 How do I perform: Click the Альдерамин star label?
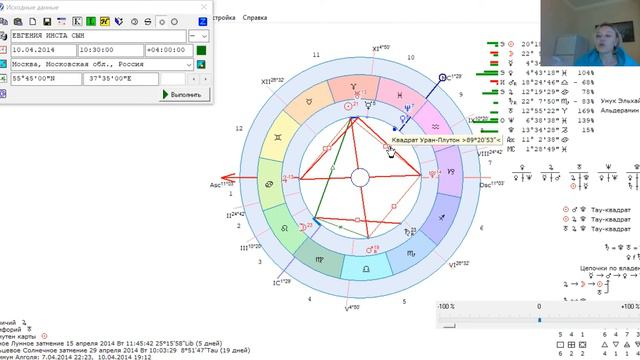pyautogui.click(x=619, y=111)
